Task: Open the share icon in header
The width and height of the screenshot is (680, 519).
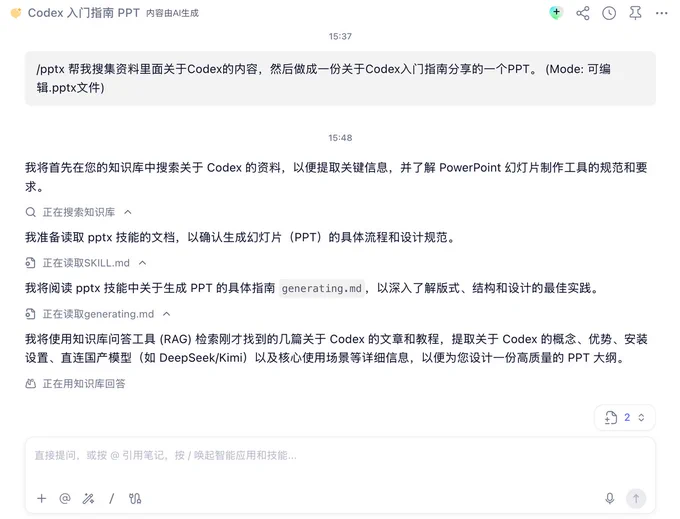Action: (x=583, y=13)
